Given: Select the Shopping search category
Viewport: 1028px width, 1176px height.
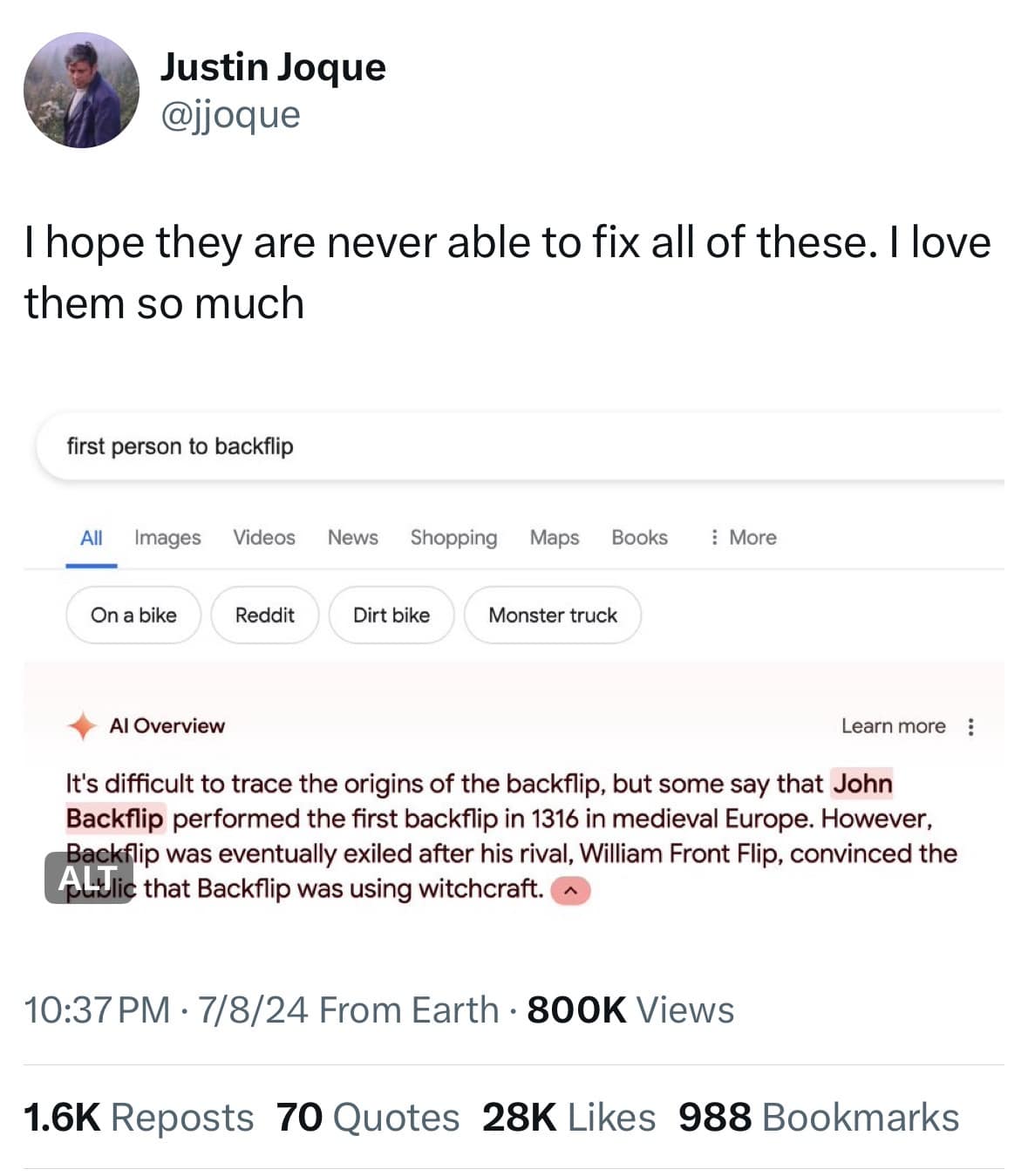Looking at the screenshot, I should pos(452,538).
